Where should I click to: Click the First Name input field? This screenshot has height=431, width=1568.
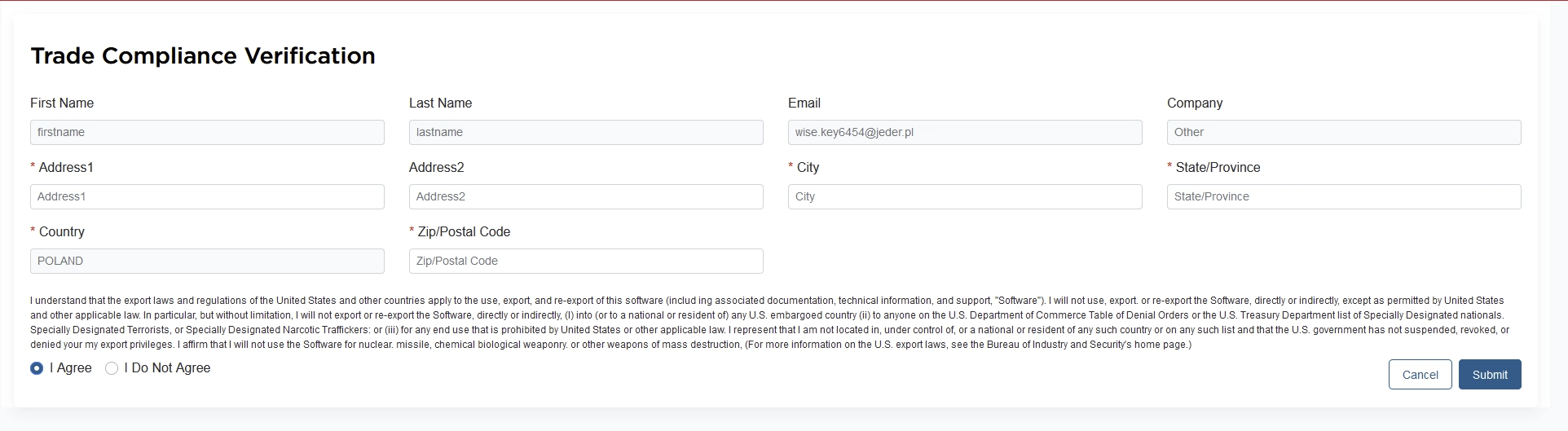[207, 132]
